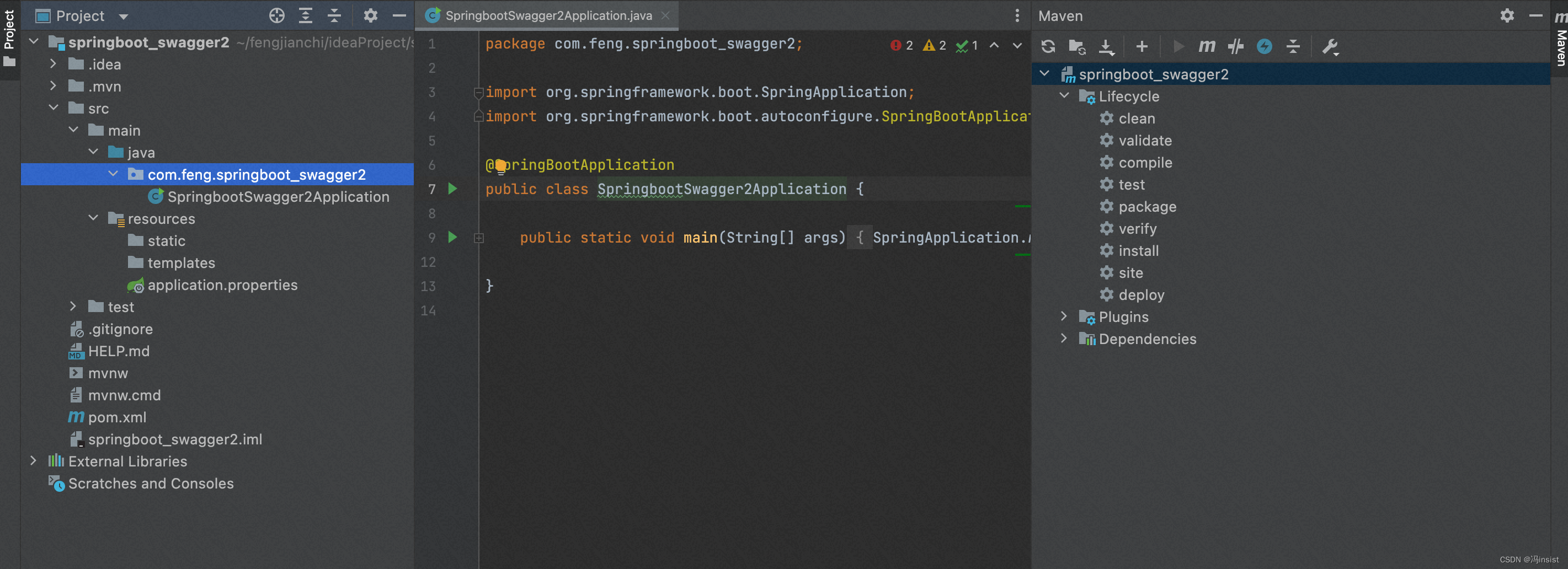Add a Maven project with the plus icon
Image resolution: width=1568 pixels, height=569 pixels.
tap(1142, 46)
